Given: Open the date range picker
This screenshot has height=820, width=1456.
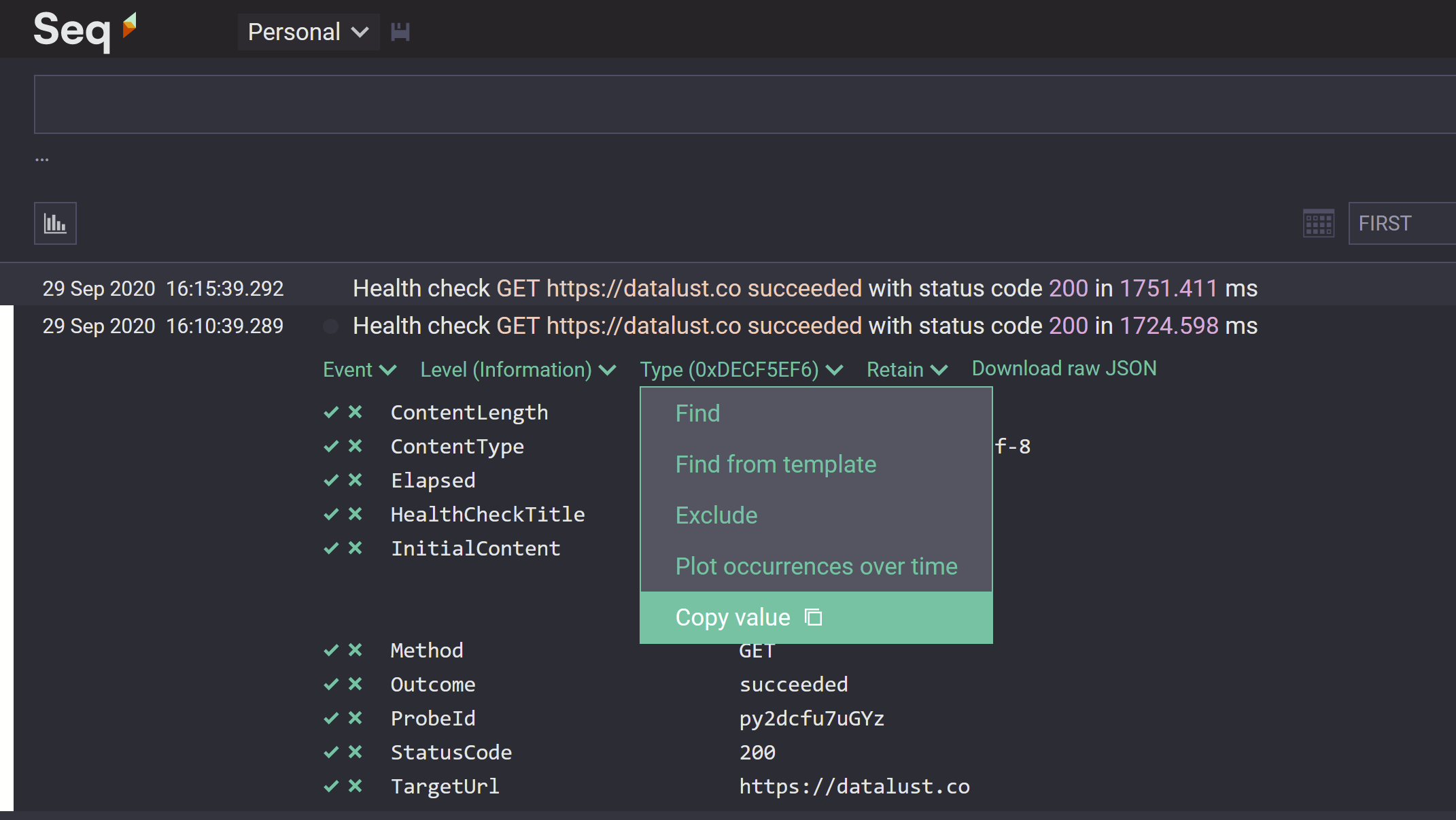Looking at the screenshot, I should coord(1318,223).
